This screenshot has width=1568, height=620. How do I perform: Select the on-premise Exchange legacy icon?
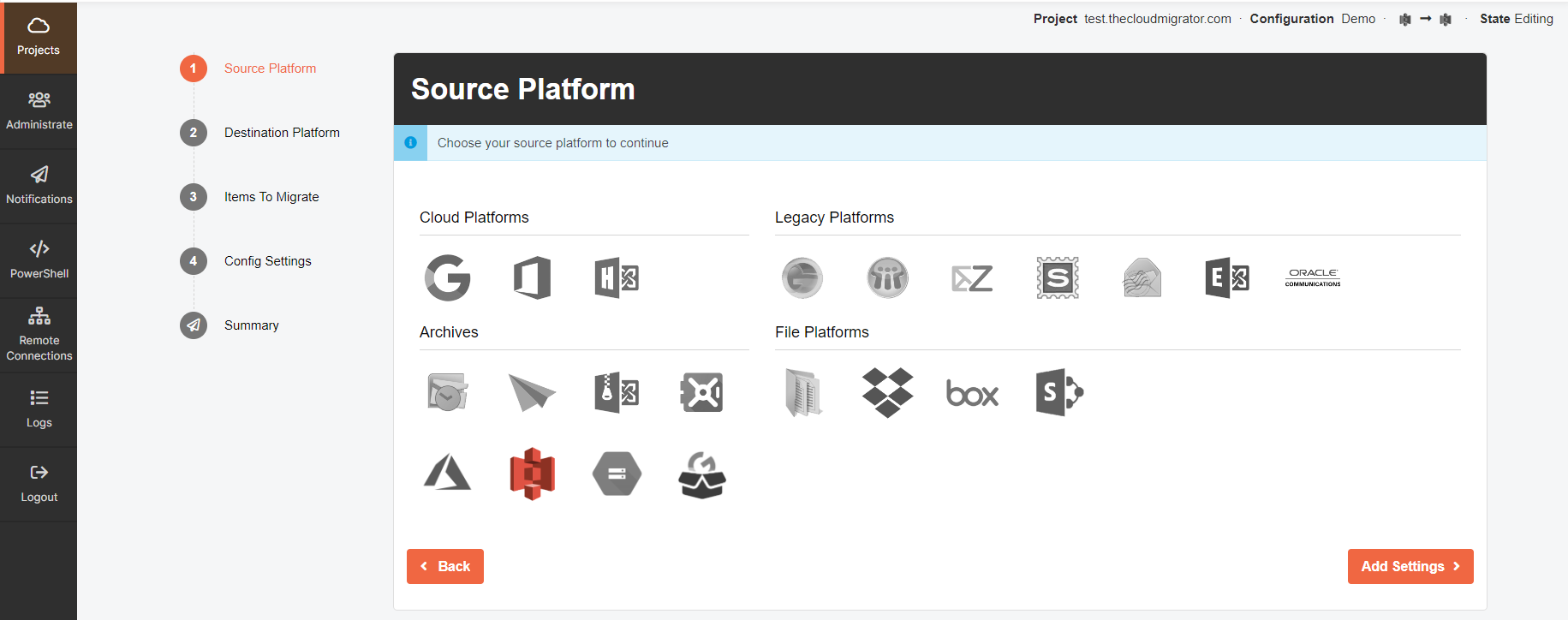pyautogui.click(x=1226, y=277)
